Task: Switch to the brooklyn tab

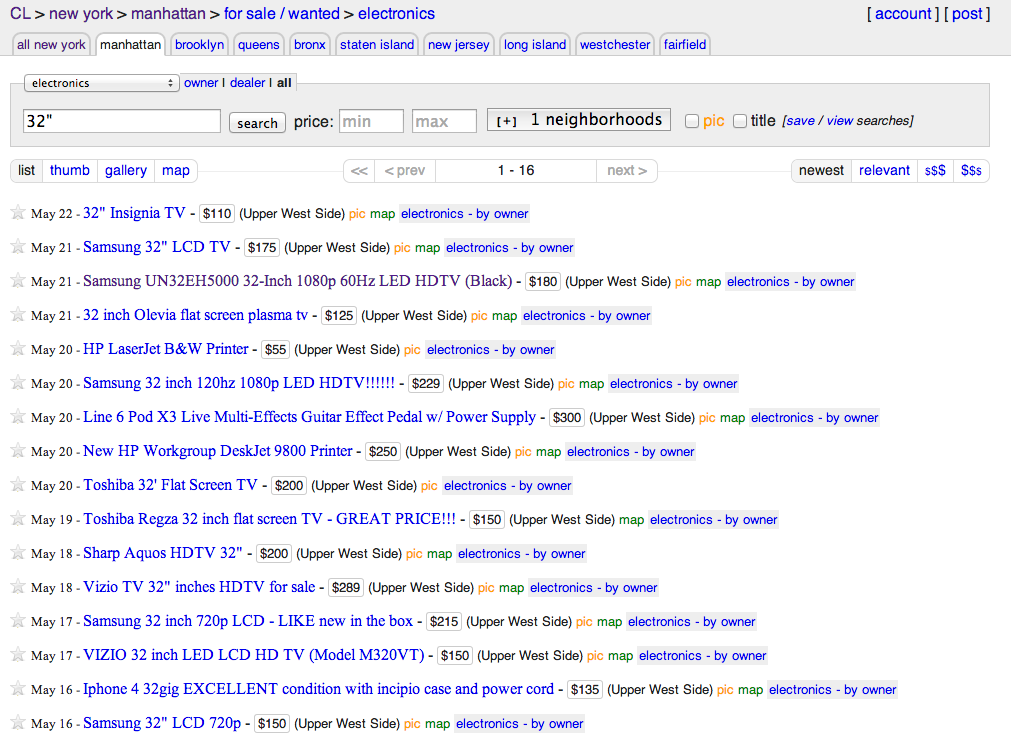Action: click(x=199, y=45)
